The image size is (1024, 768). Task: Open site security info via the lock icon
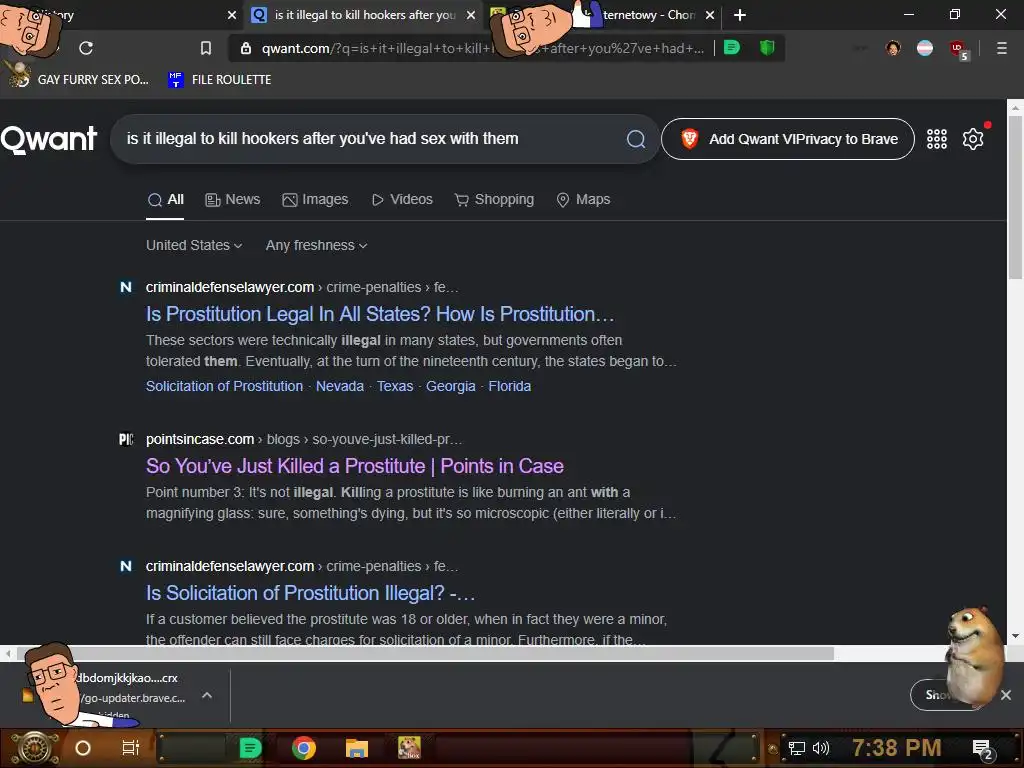coord(246,48)
